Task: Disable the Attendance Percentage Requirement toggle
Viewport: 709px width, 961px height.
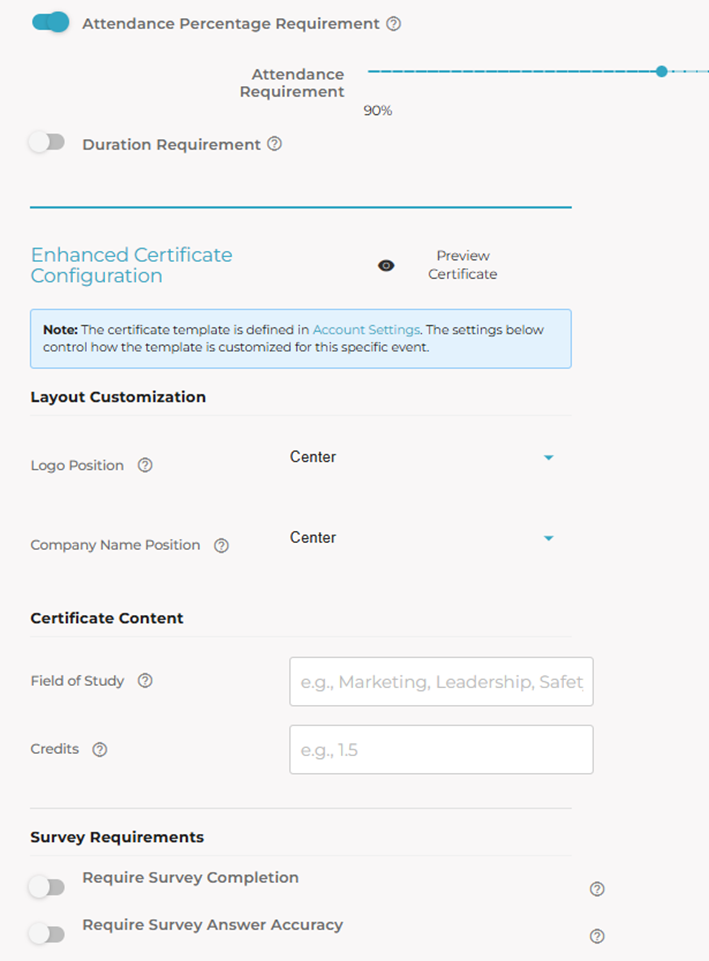Action: pyautogui.click(x=50, y=22)
